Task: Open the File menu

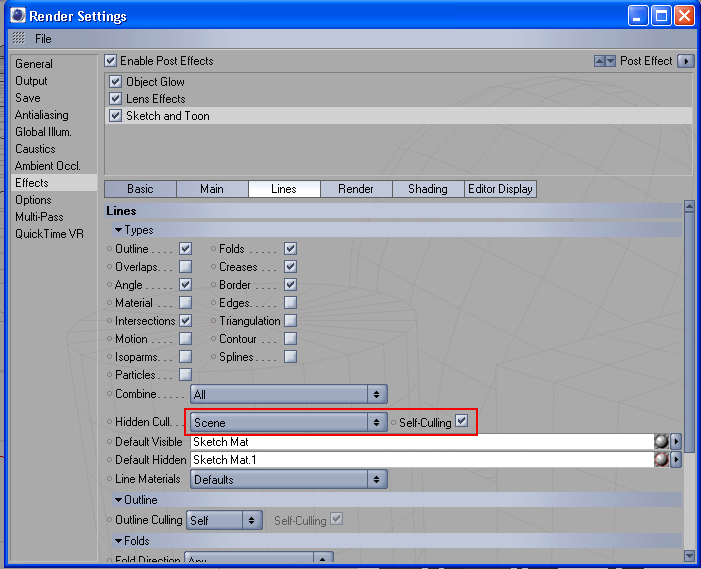Action: click(x=43, y=39)
